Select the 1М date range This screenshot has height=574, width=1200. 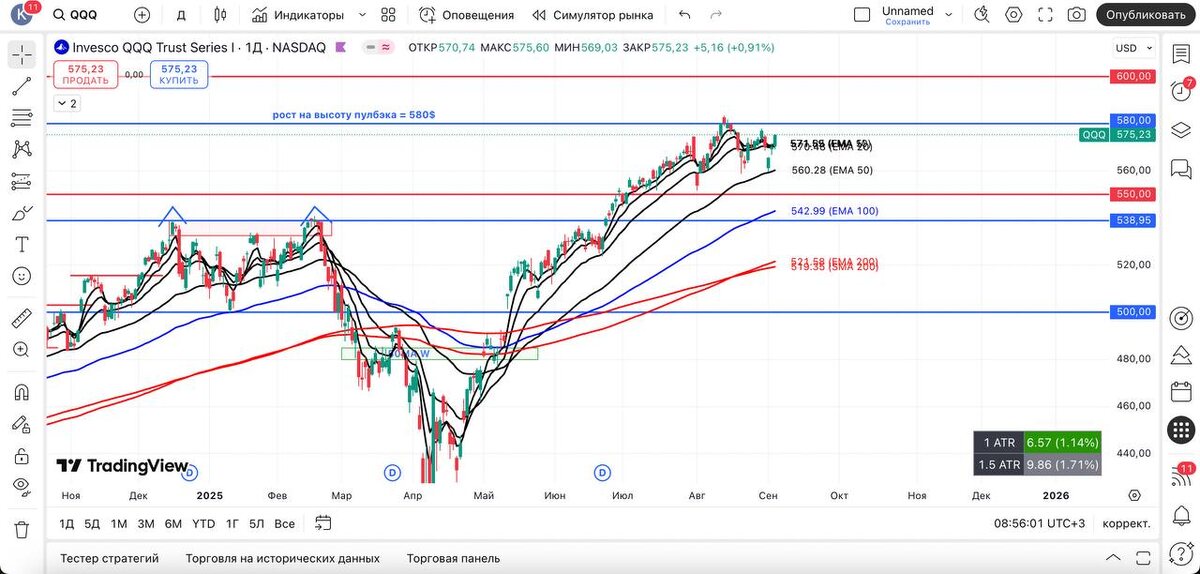tap(119, 523)
